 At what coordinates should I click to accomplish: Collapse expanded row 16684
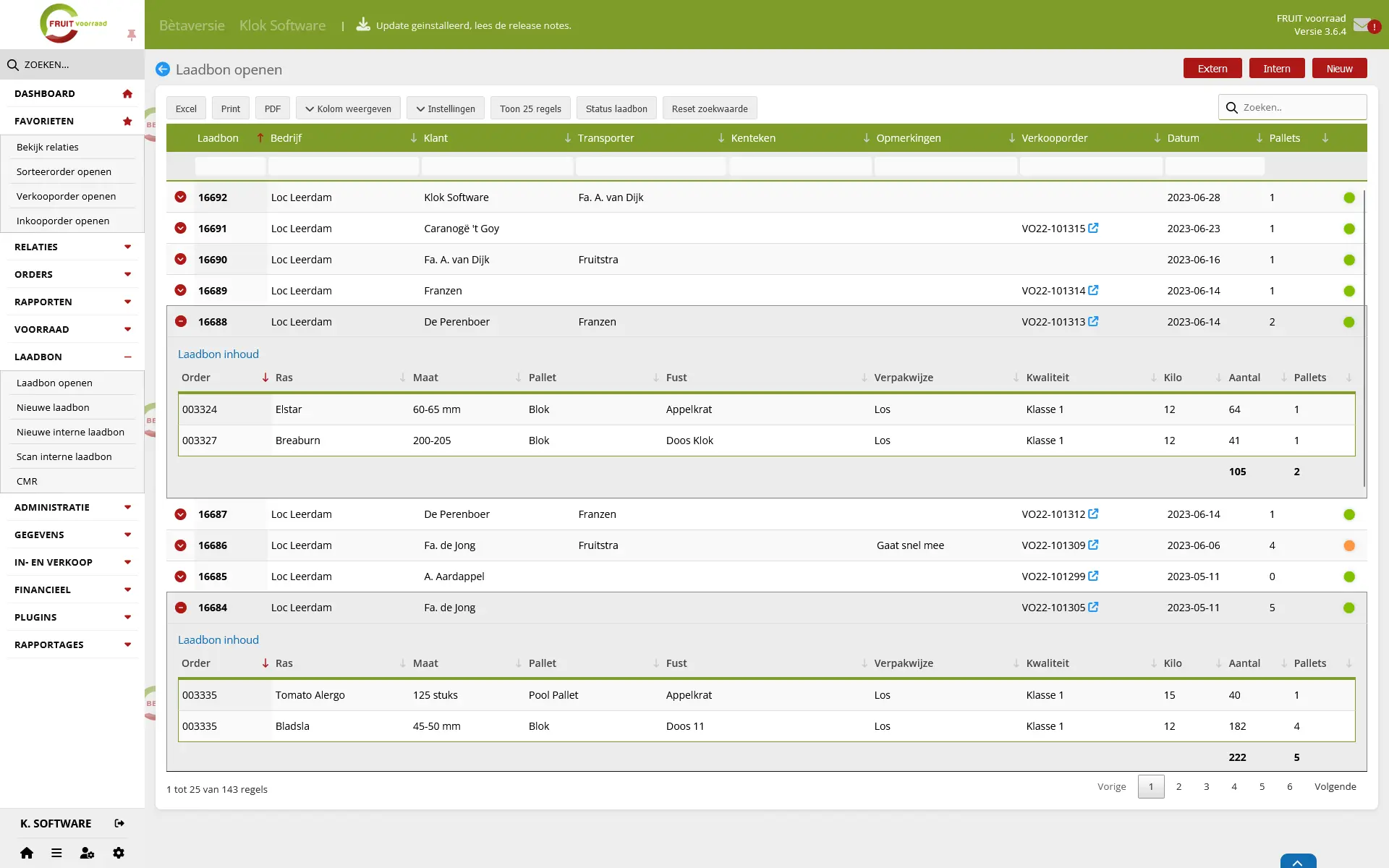[x=181, y=607]
